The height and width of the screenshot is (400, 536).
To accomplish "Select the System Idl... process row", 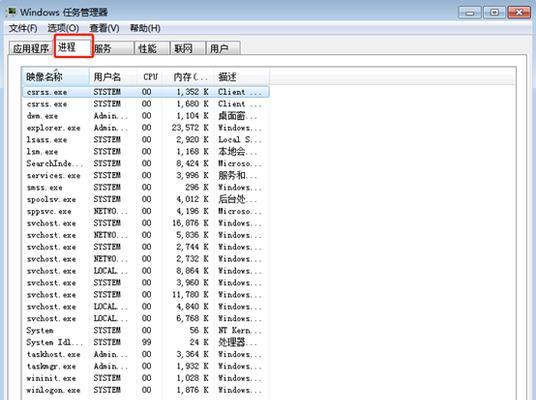I will (x=146, y=342).
